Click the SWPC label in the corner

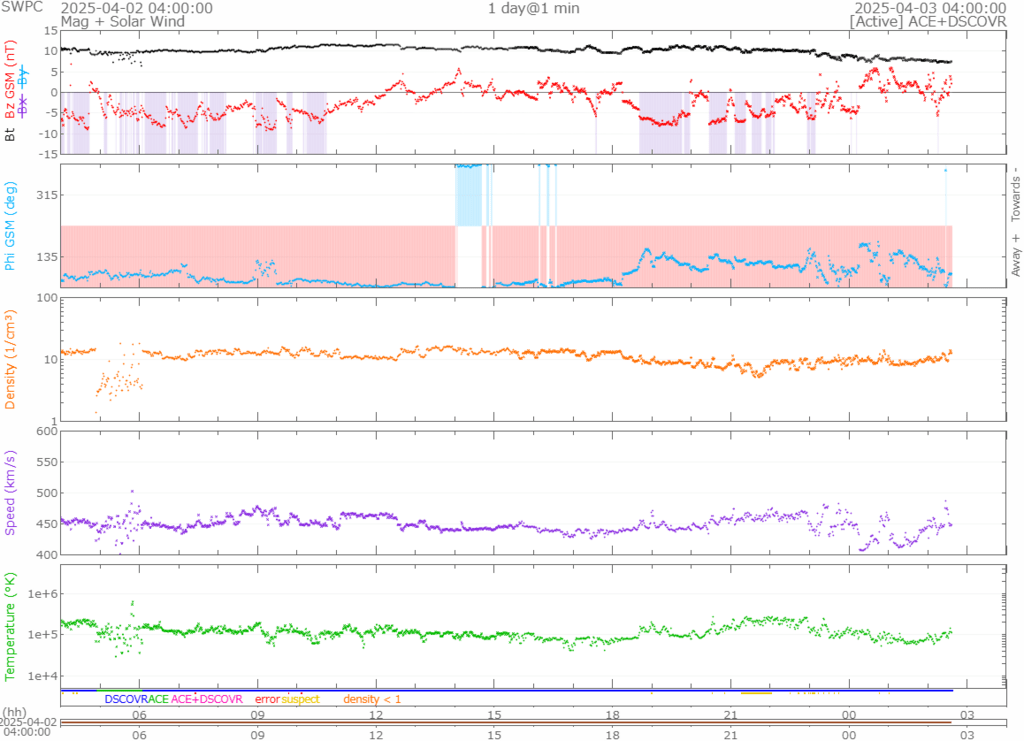[x=22, y=8]
